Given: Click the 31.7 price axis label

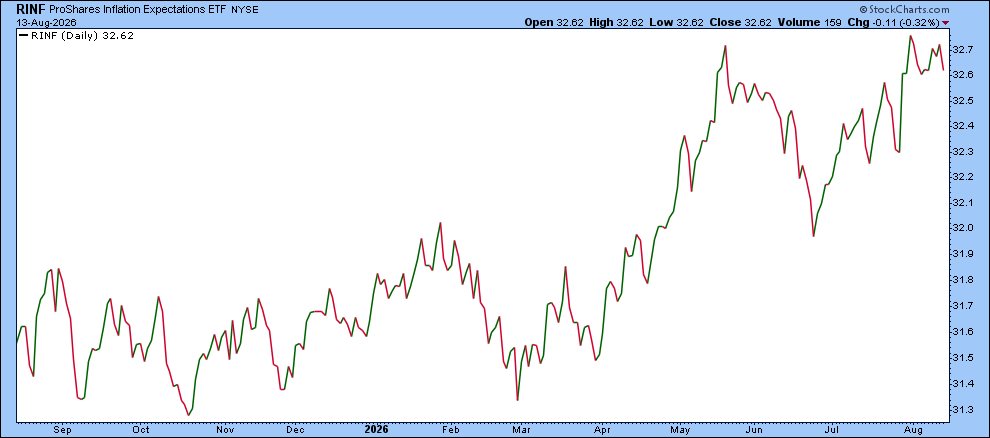Looking at the screenshot, I should click(963, 306).
